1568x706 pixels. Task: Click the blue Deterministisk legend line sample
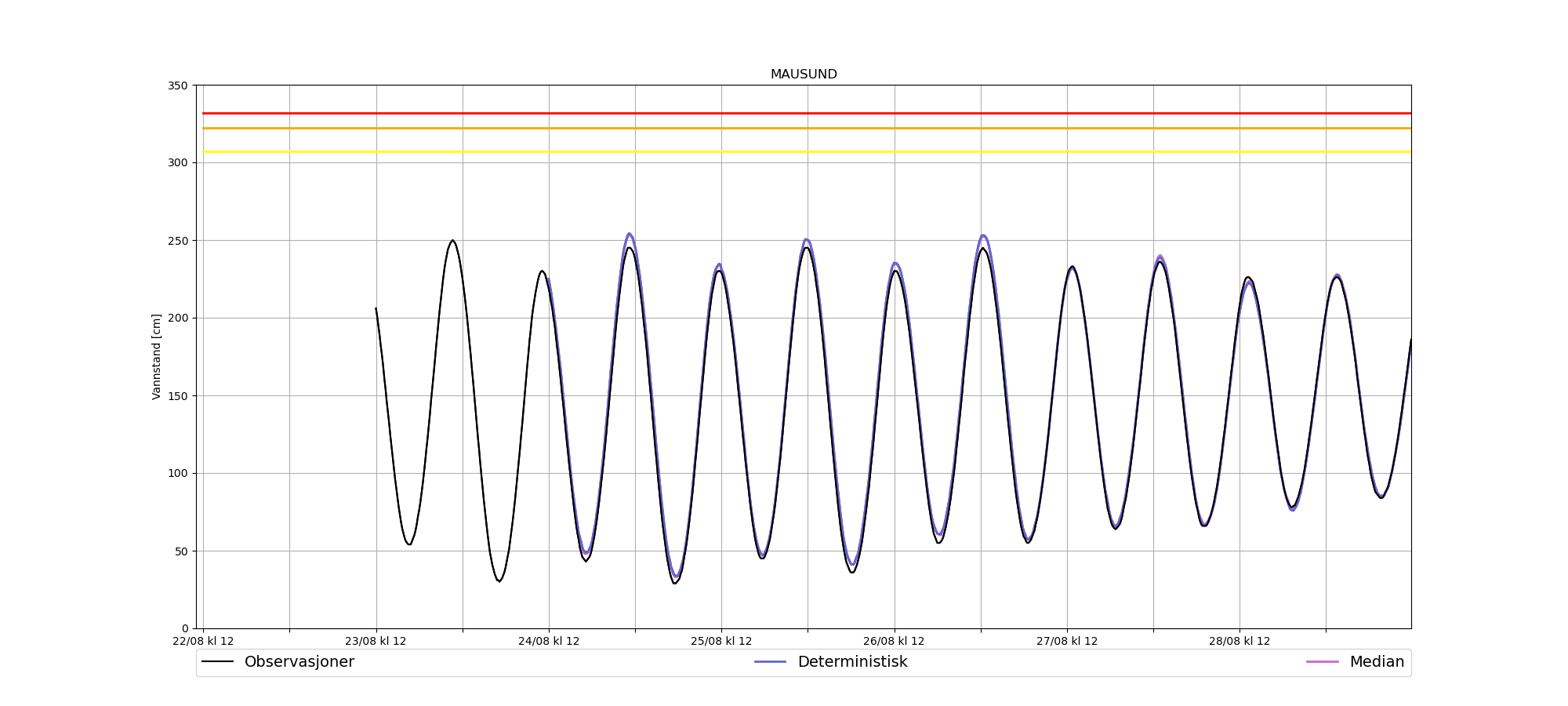771,662
